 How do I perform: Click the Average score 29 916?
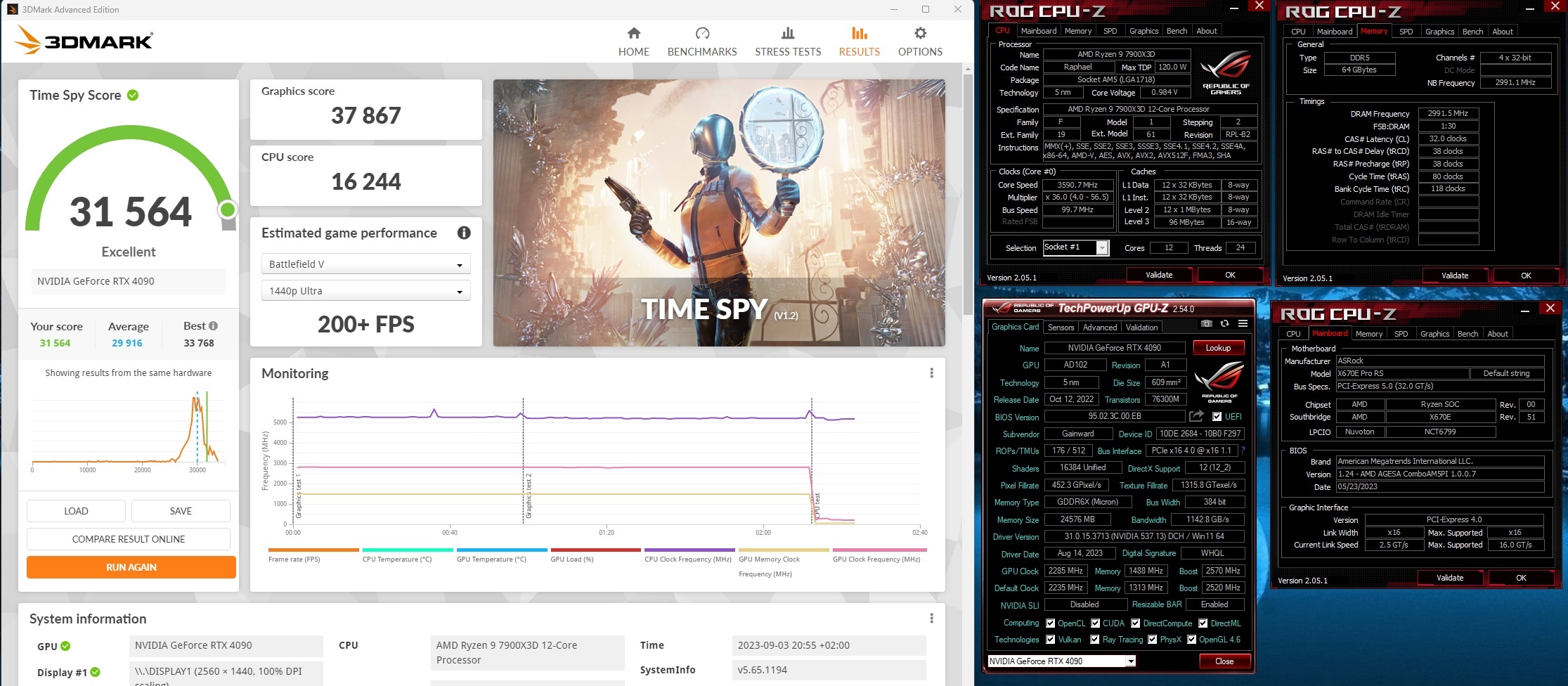point(127,343)
